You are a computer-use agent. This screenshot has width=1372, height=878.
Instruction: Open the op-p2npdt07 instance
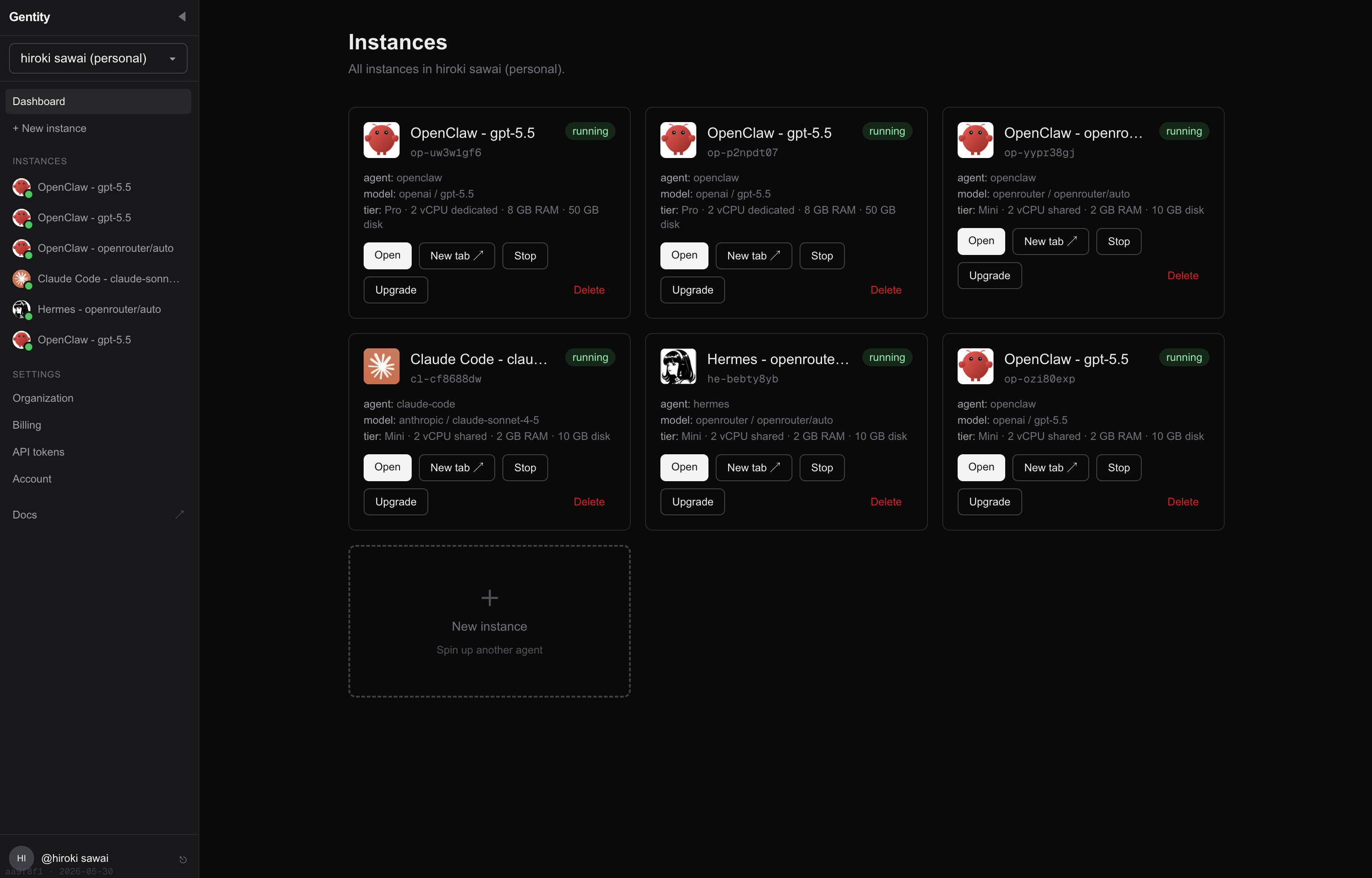coord(684,255)
